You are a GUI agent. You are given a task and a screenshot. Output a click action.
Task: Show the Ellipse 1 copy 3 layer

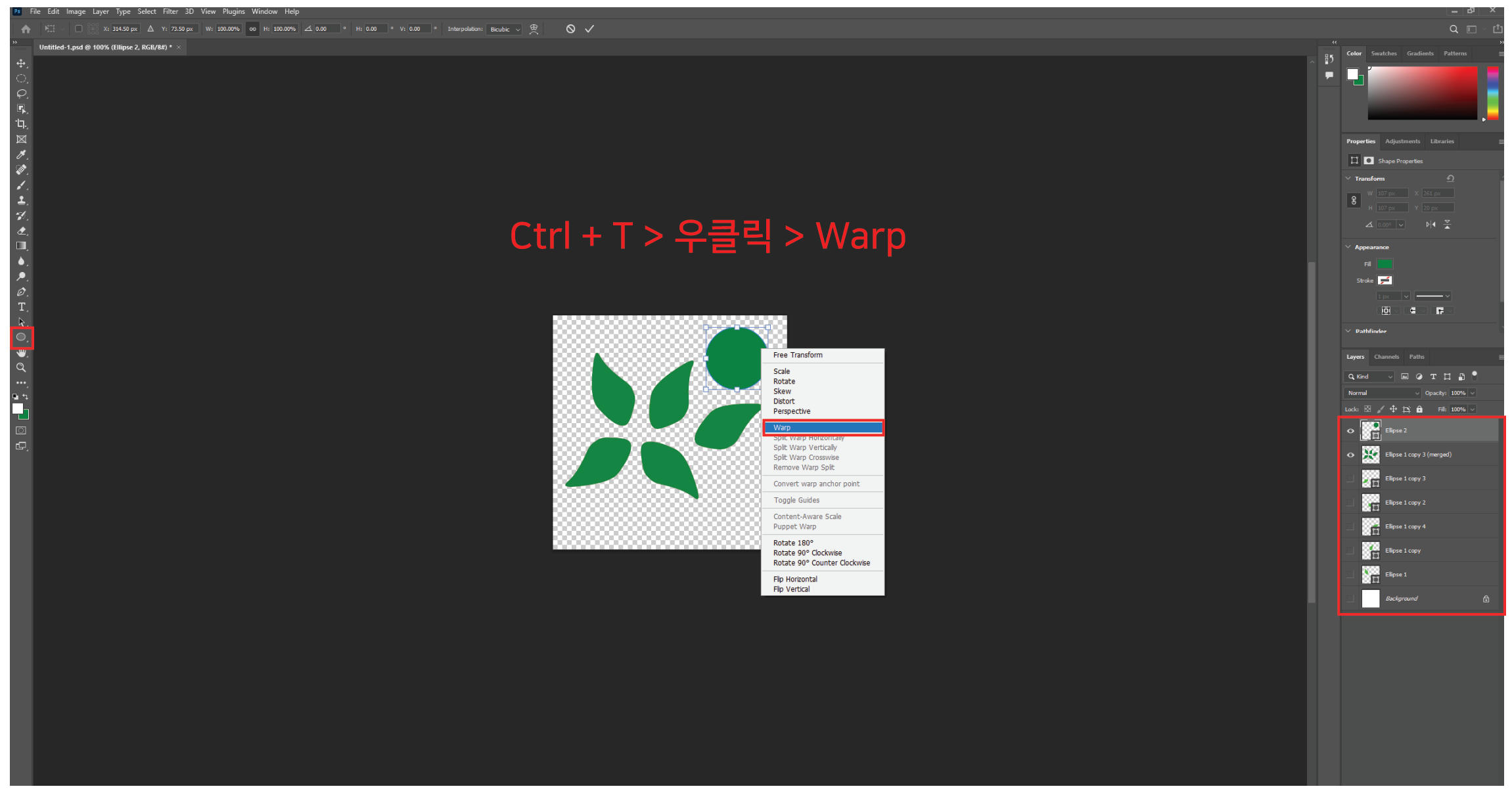pyautogui.click(x=1350, y=479)
